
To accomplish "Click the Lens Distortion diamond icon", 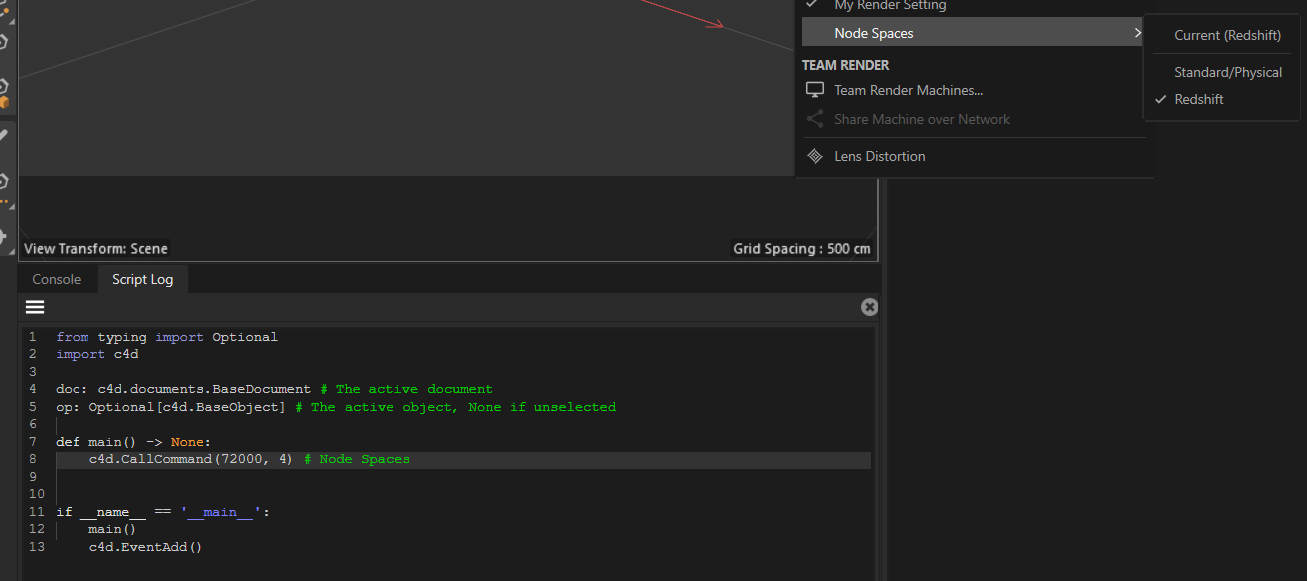I will (815, 156).
